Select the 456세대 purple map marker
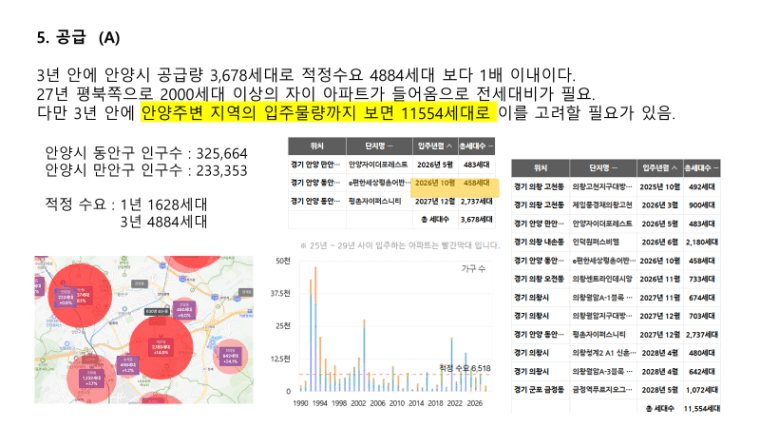 click(128, 365)
